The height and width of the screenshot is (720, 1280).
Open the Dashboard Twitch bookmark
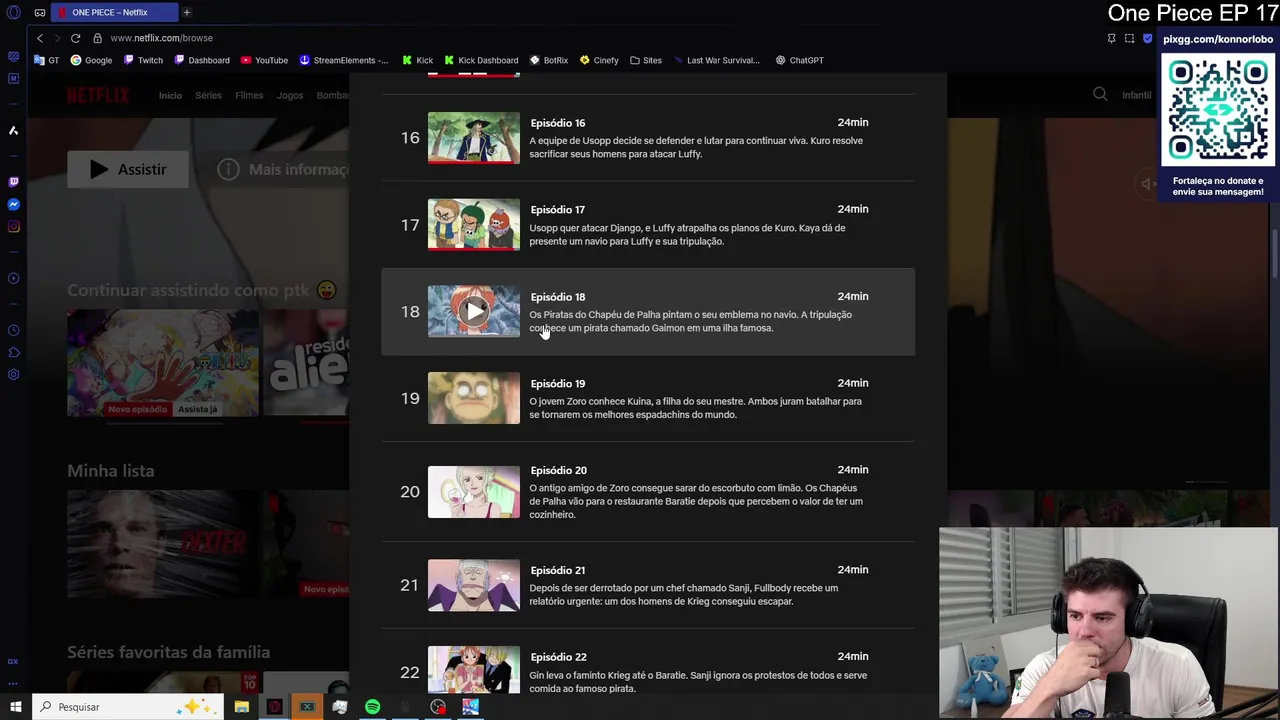click(202, 60)
